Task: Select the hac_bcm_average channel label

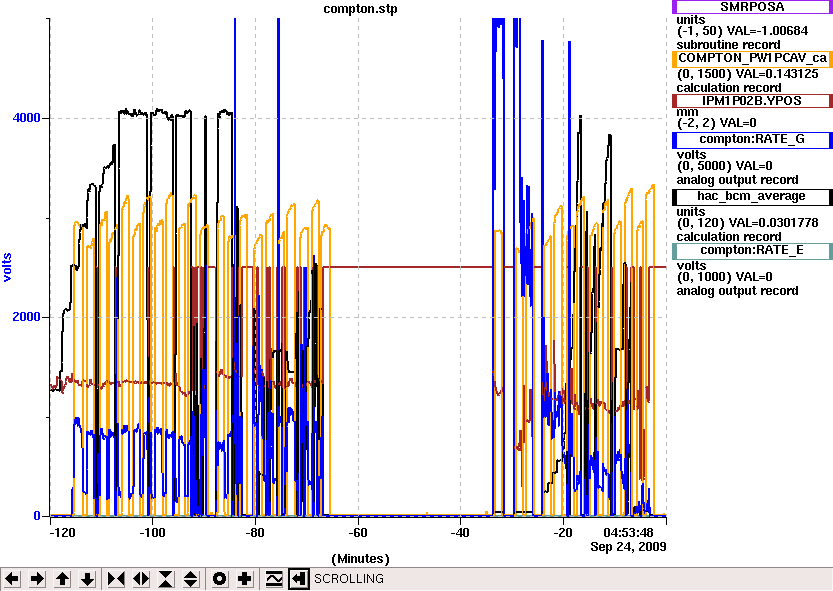Action: click(752, 197)
